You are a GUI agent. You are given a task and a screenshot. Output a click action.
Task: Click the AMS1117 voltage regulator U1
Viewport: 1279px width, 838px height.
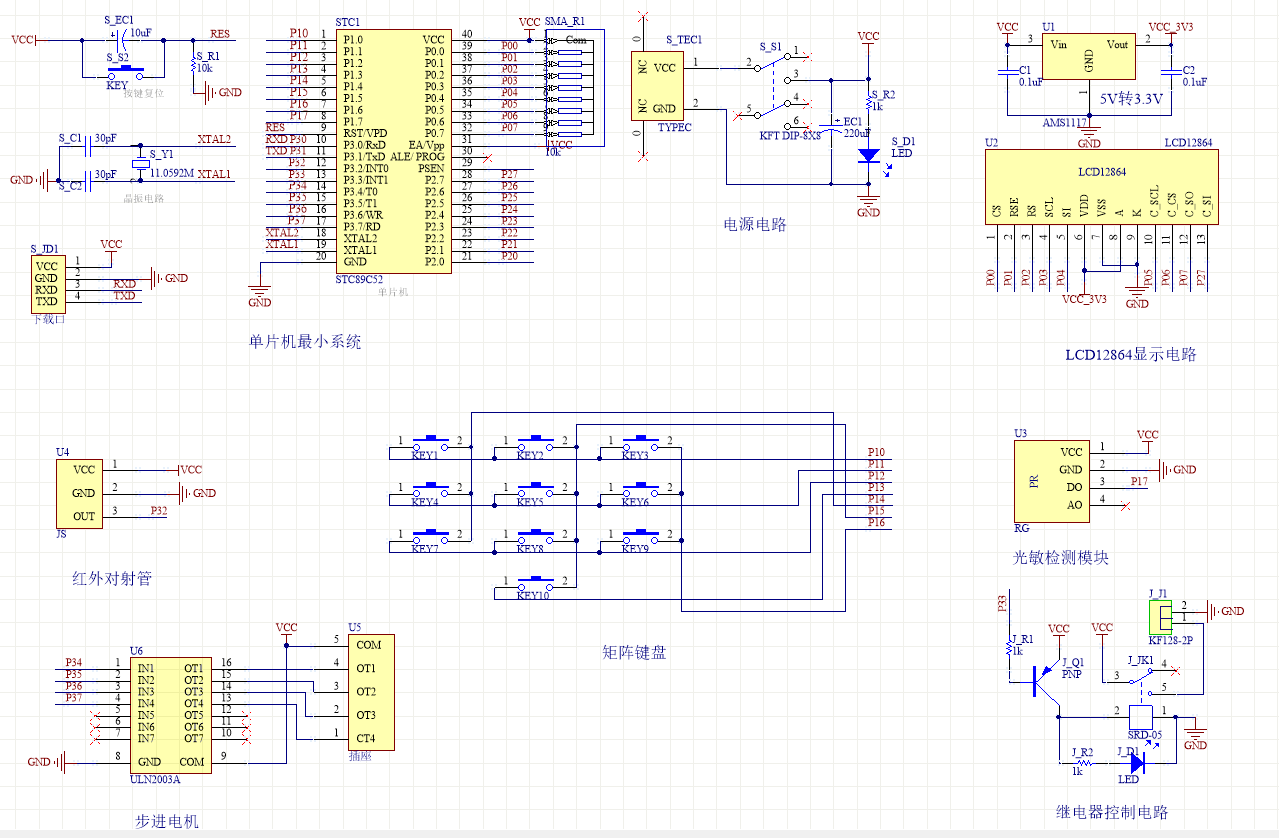[x=1088, y=56]
